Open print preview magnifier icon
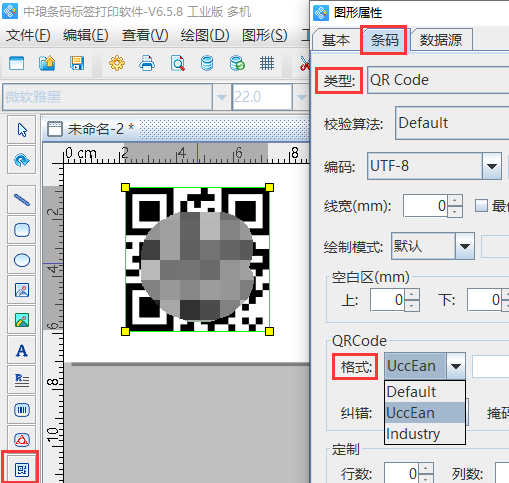 tap(177, 63)
